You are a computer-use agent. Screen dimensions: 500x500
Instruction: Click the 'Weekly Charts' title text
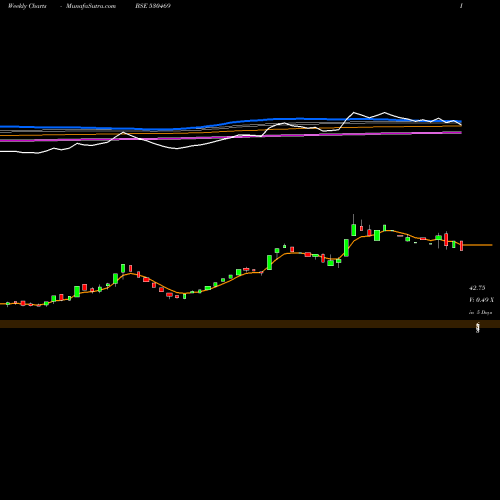27,6
